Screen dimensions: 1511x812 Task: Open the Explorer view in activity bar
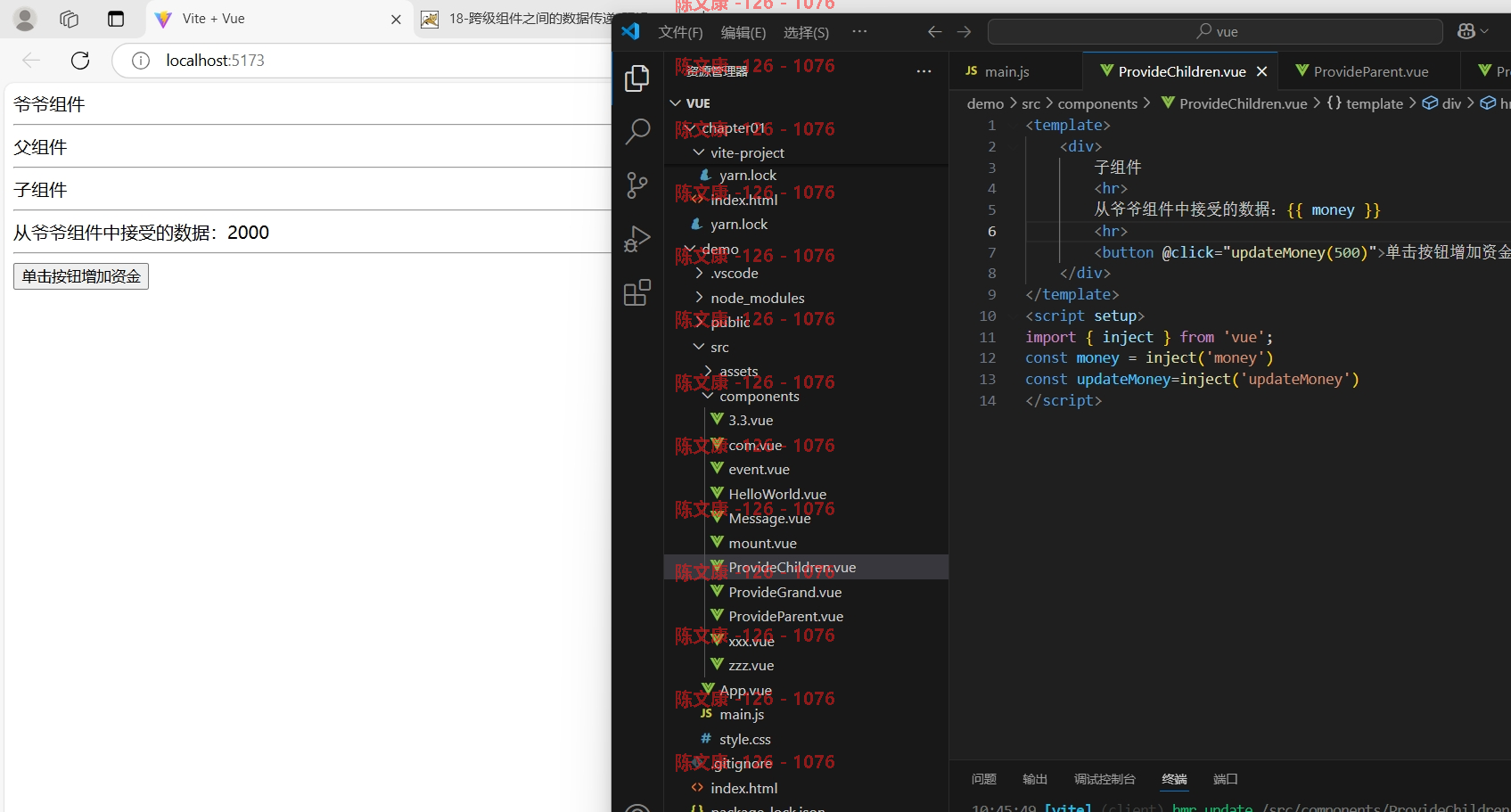(637, 78)
